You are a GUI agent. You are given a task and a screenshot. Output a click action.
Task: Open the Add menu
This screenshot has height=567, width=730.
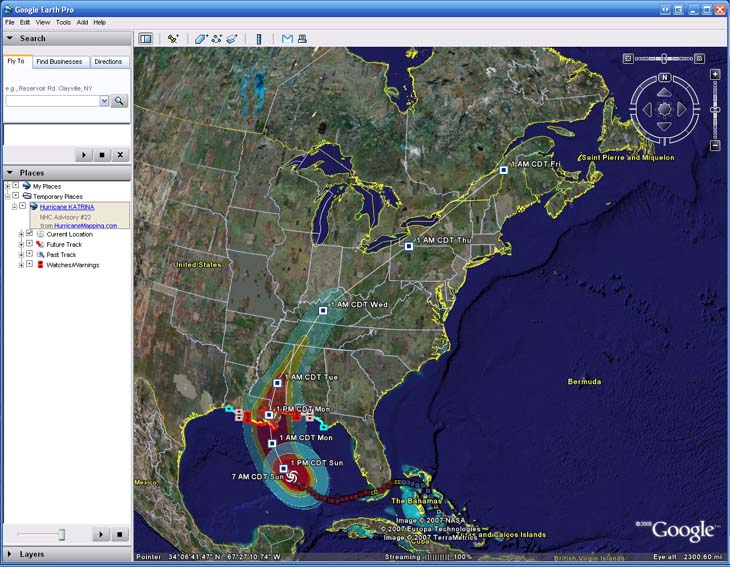(x=82, y=22)
